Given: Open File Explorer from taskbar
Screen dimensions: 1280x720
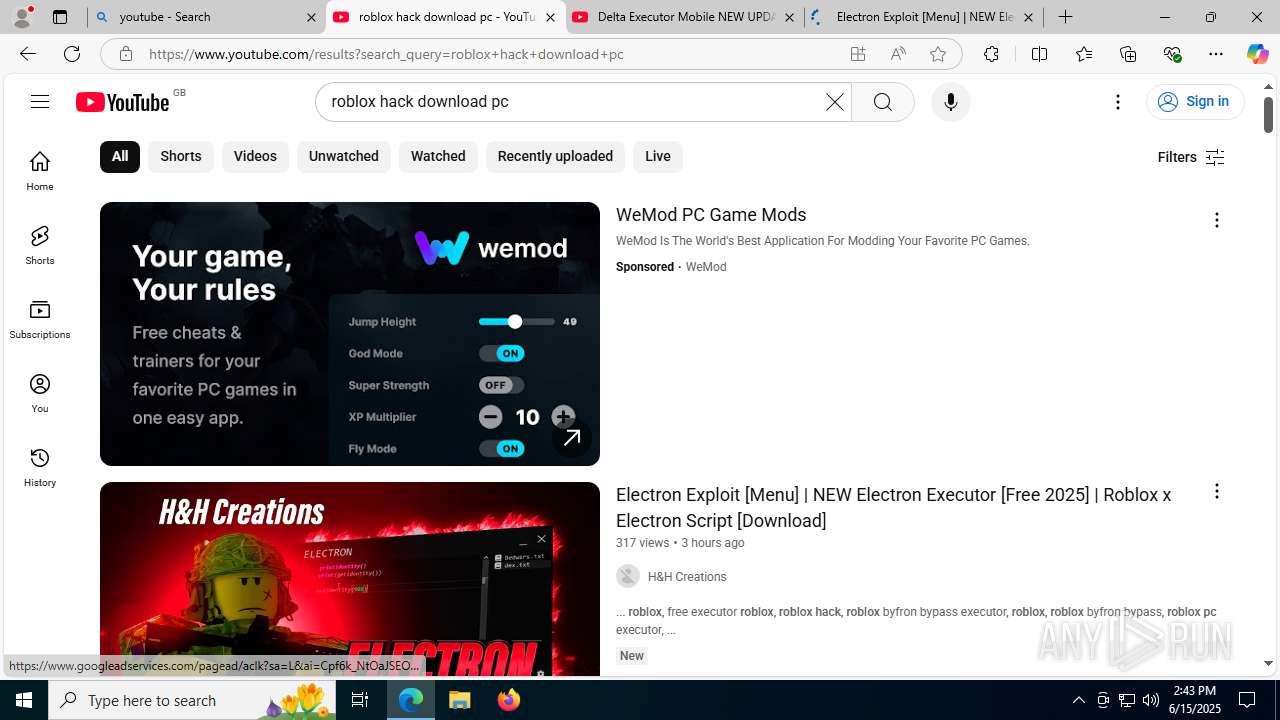Looking at the screenshot, I should click(460, 700).
